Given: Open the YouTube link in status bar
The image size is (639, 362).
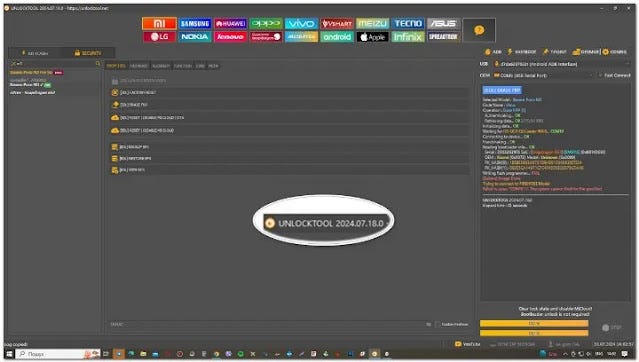Looking at the screenshot, I should [468, 344].
